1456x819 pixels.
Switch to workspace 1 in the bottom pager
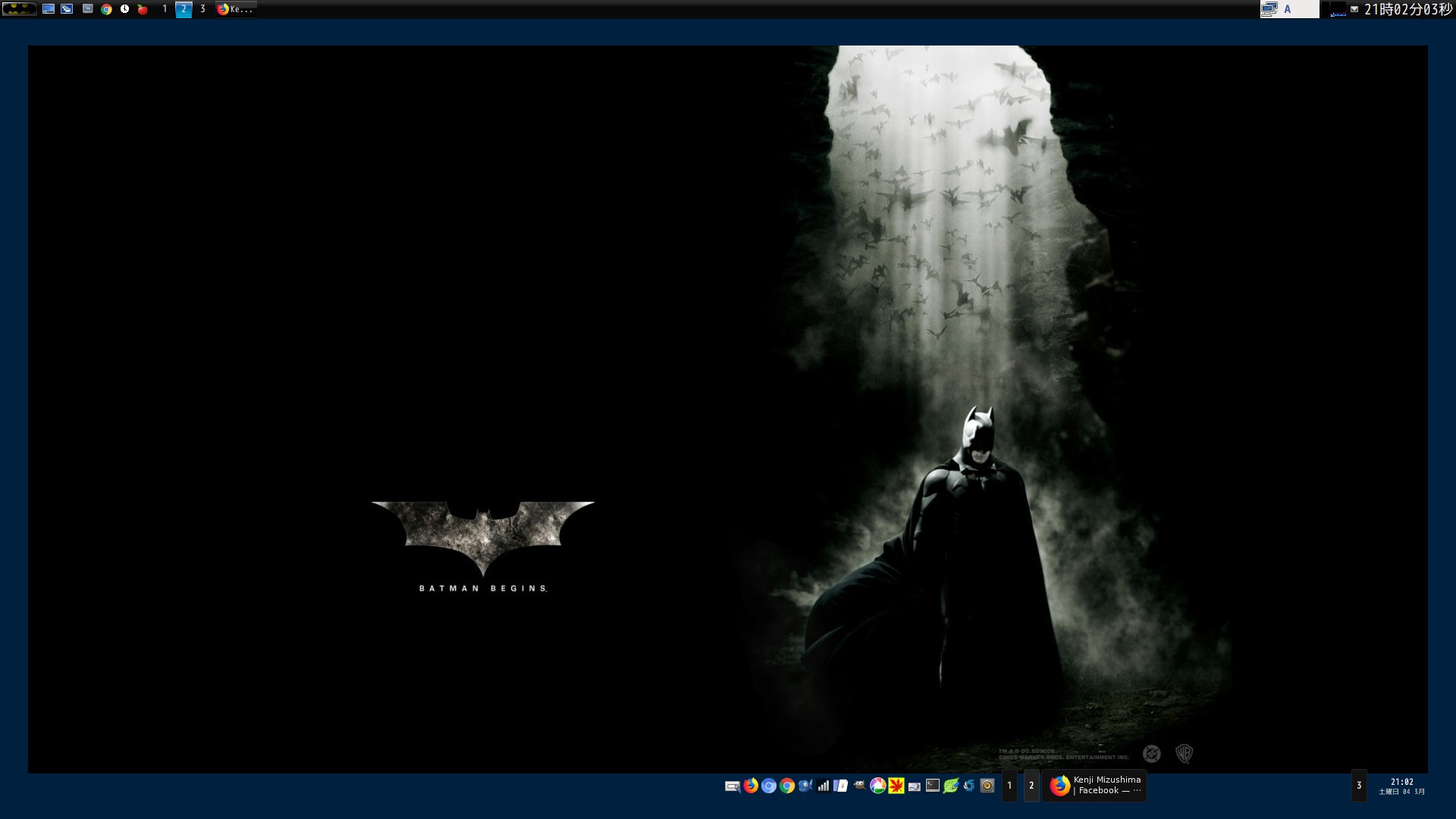pyautogui.click(x=1009, y=786)
